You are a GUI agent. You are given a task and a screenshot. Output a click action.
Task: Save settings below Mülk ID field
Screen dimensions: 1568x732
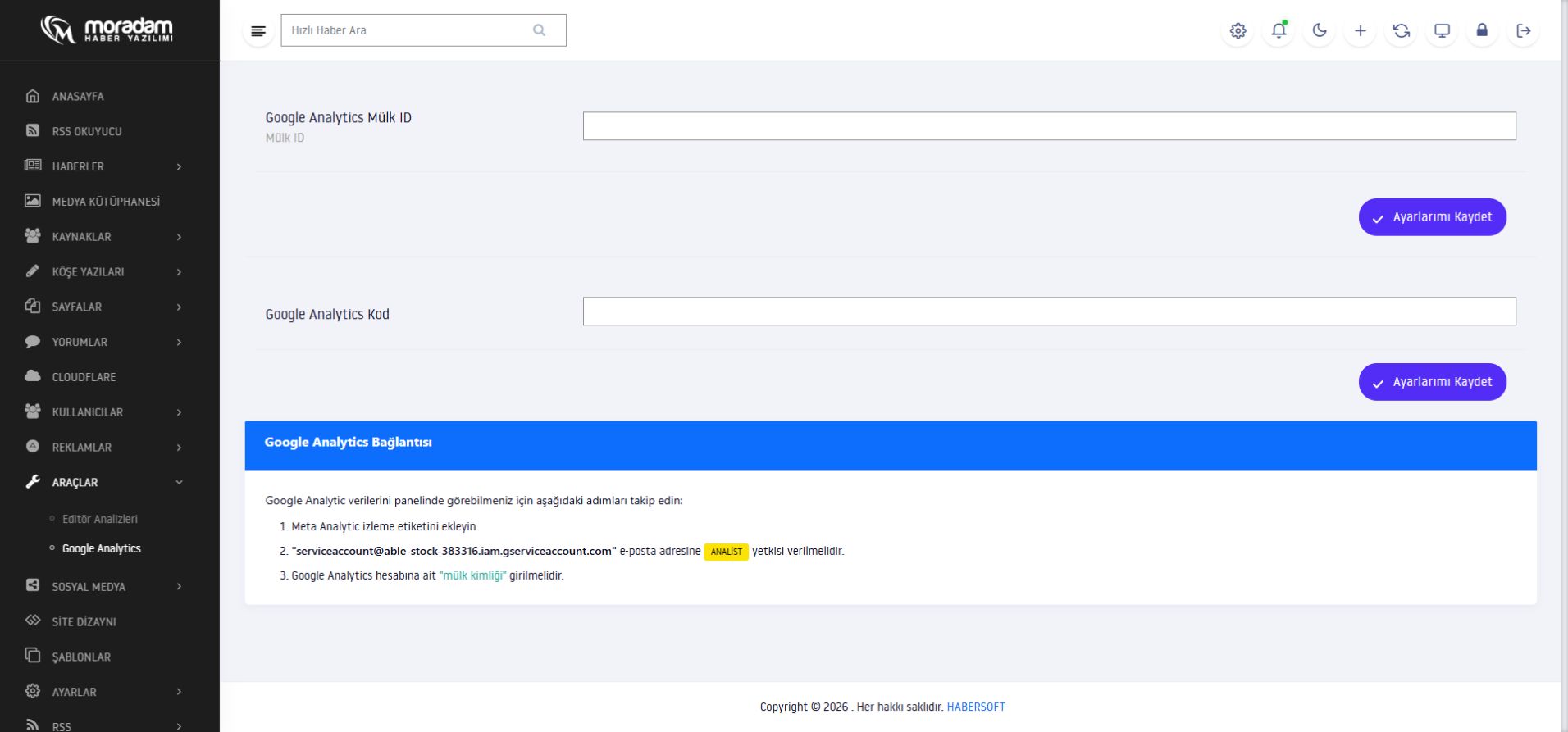point(1432,217)
